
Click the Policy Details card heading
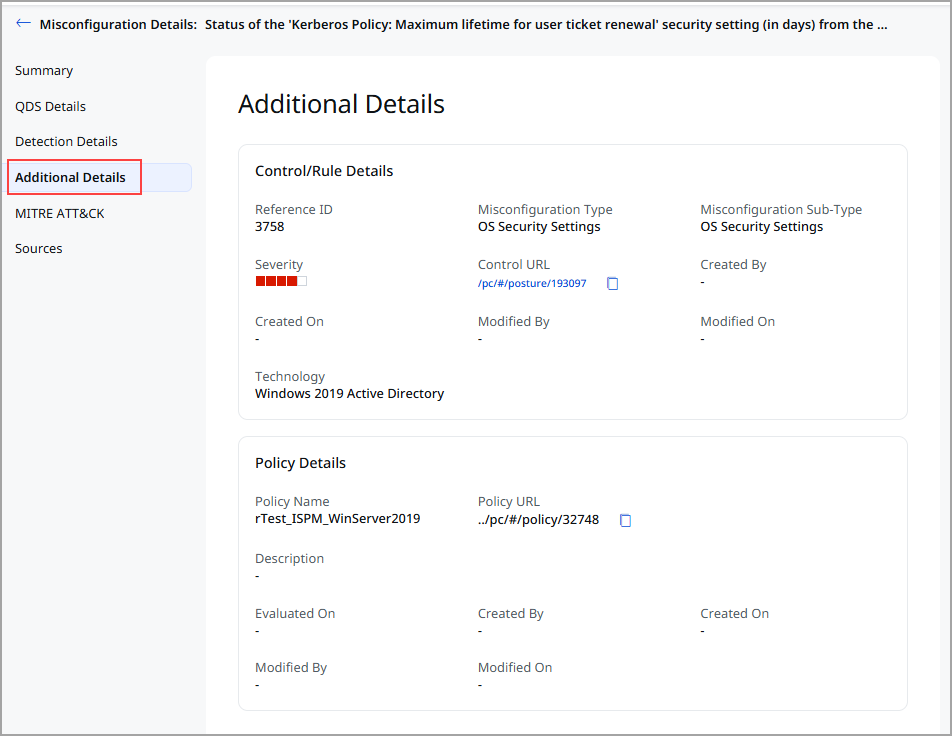[x=300, y=463]
